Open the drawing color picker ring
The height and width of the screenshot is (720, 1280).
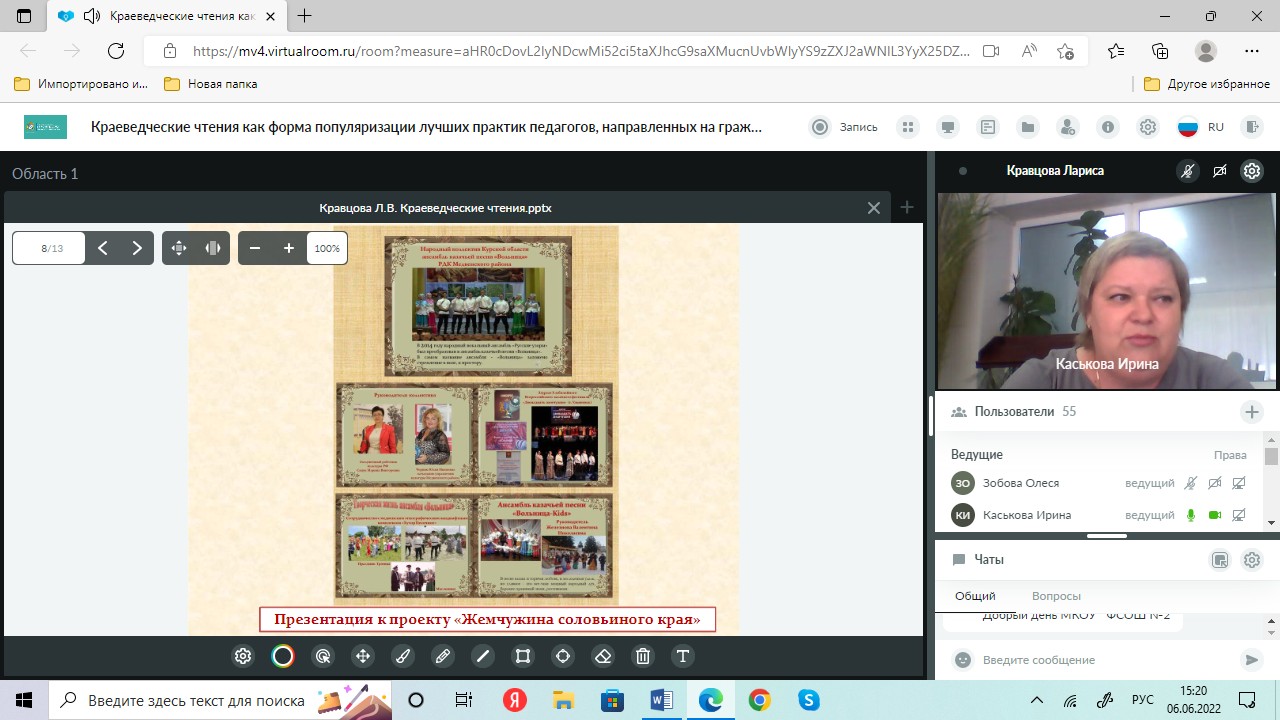pyautogui.click(x=283, y=656)
